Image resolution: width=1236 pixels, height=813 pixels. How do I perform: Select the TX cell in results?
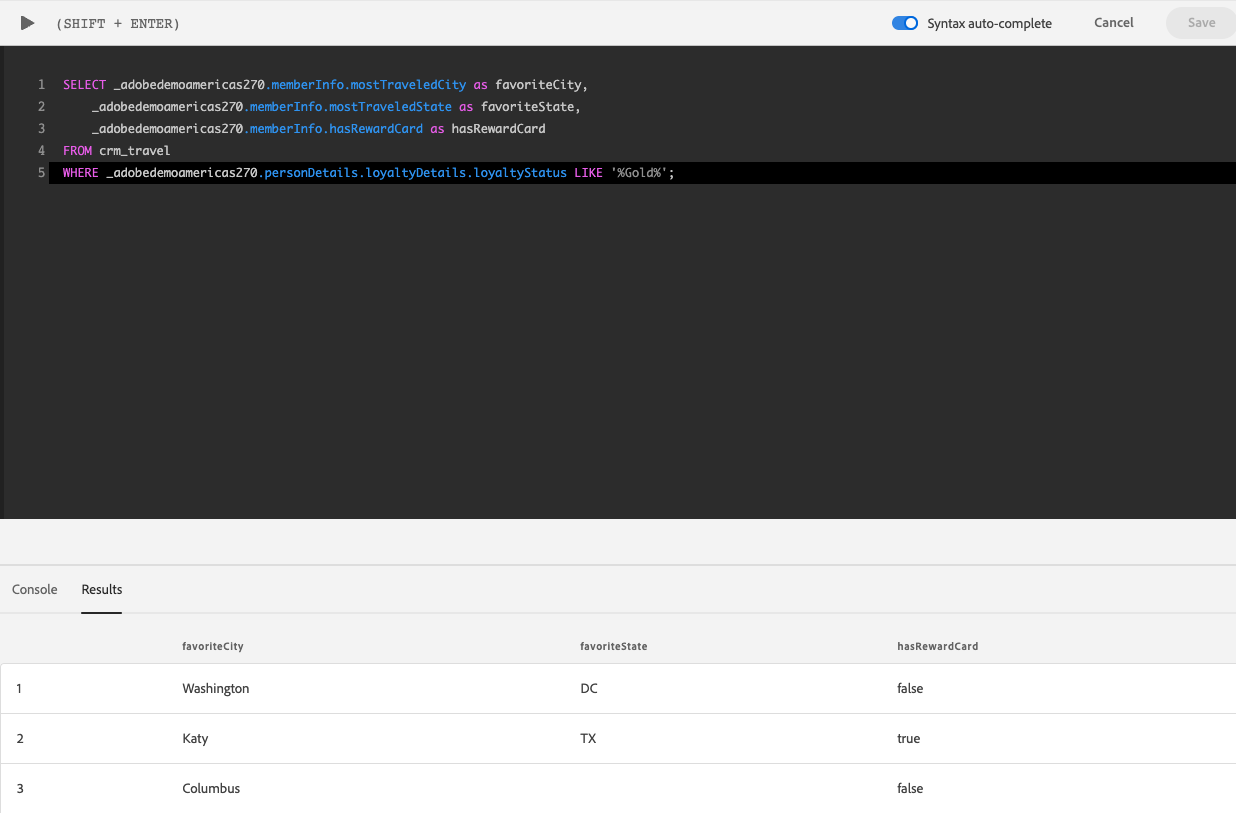tap(588, 738)
